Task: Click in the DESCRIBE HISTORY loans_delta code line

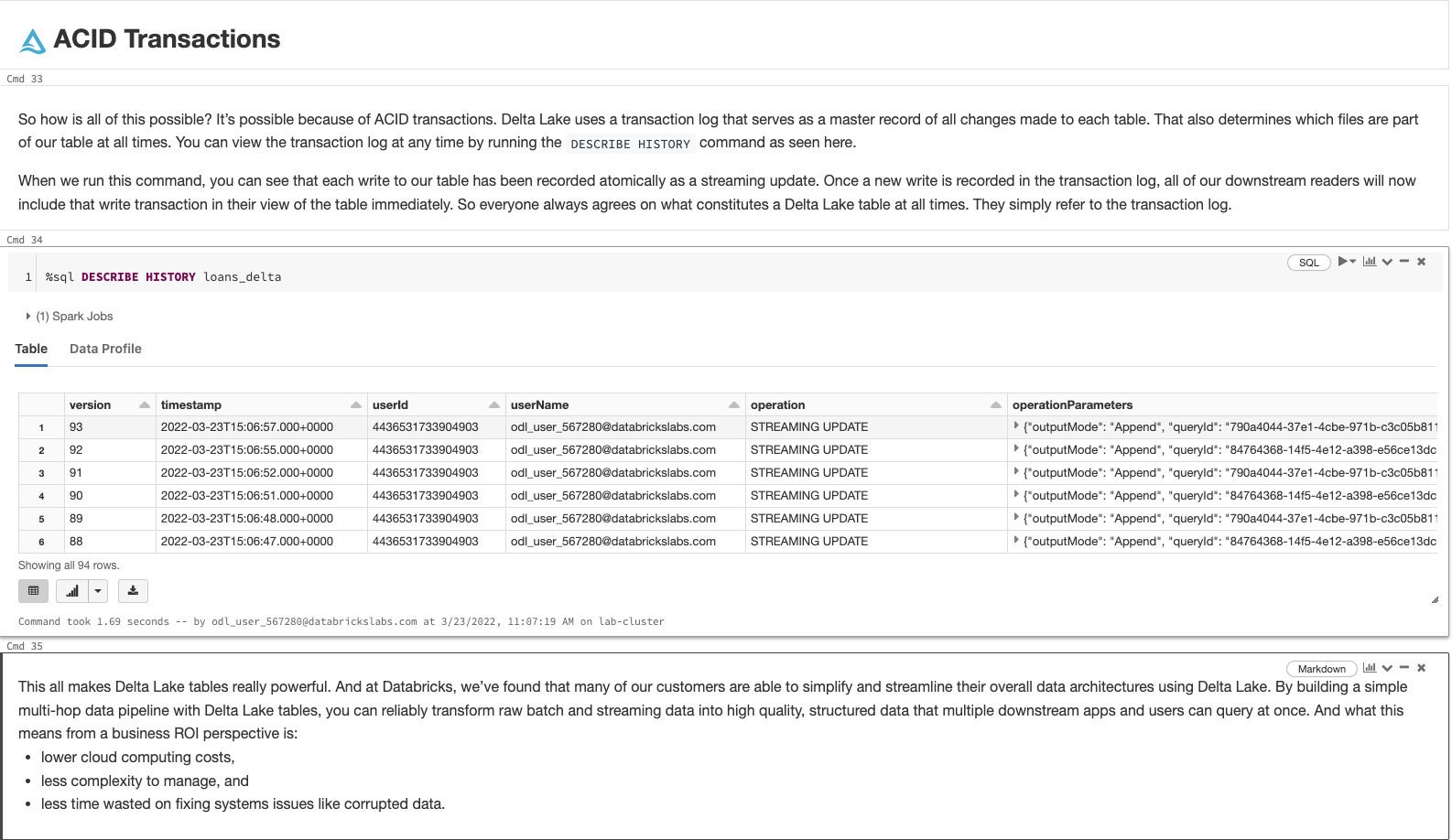Action: 163,277
